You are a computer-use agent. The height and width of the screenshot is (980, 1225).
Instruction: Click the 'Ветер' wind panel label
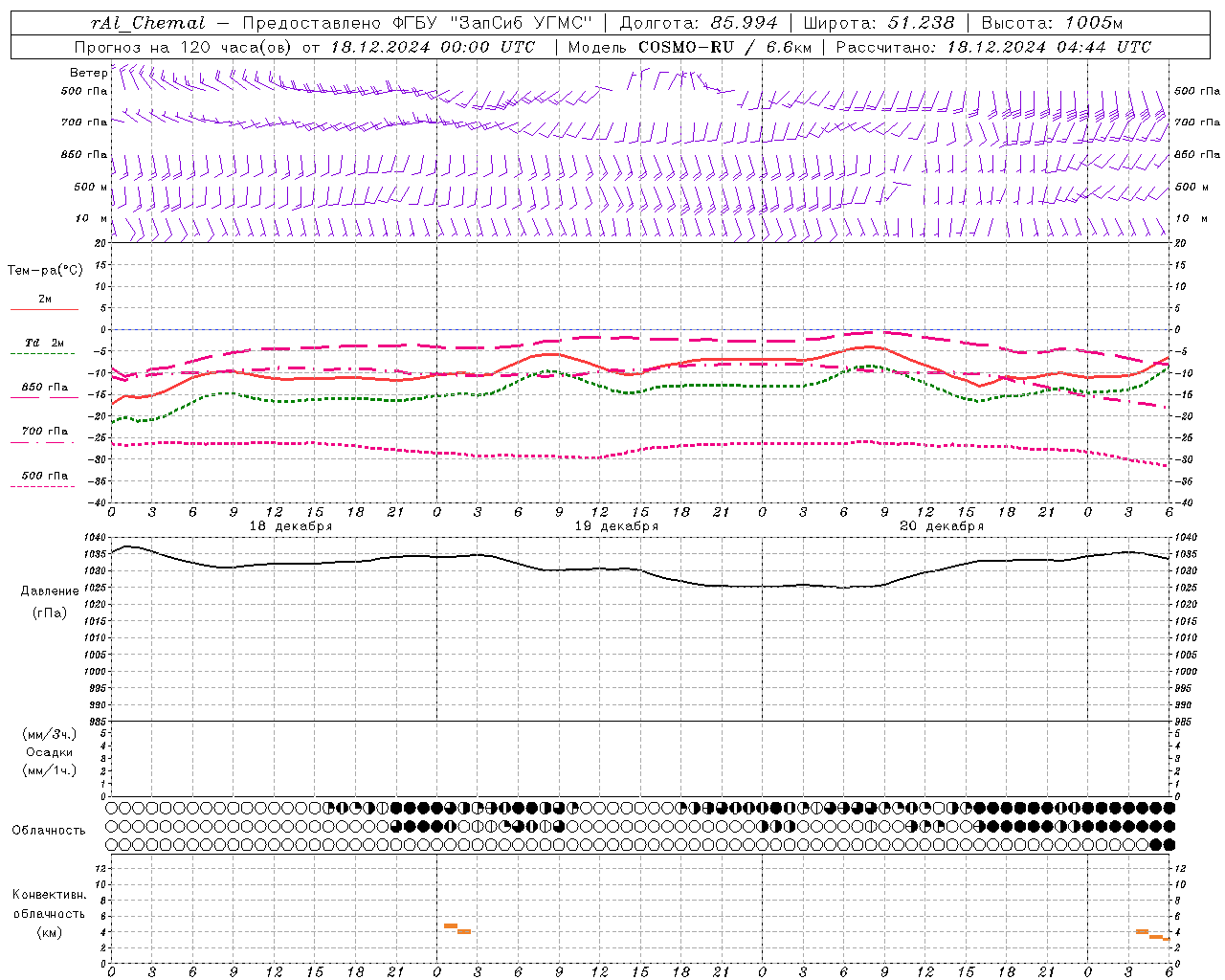point(88,73)
